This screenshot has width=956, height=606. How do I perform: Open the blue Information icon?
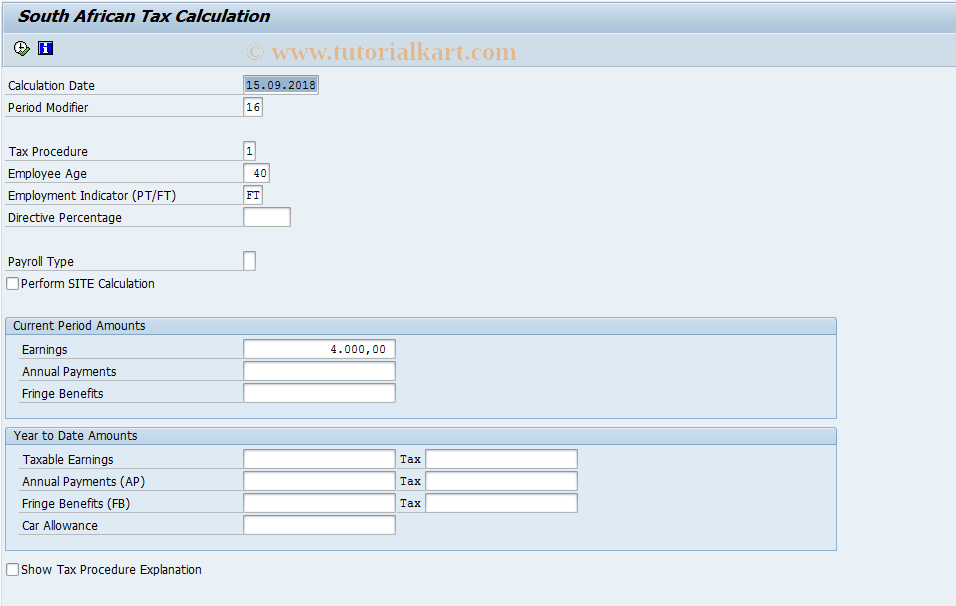tap(46, 48)
